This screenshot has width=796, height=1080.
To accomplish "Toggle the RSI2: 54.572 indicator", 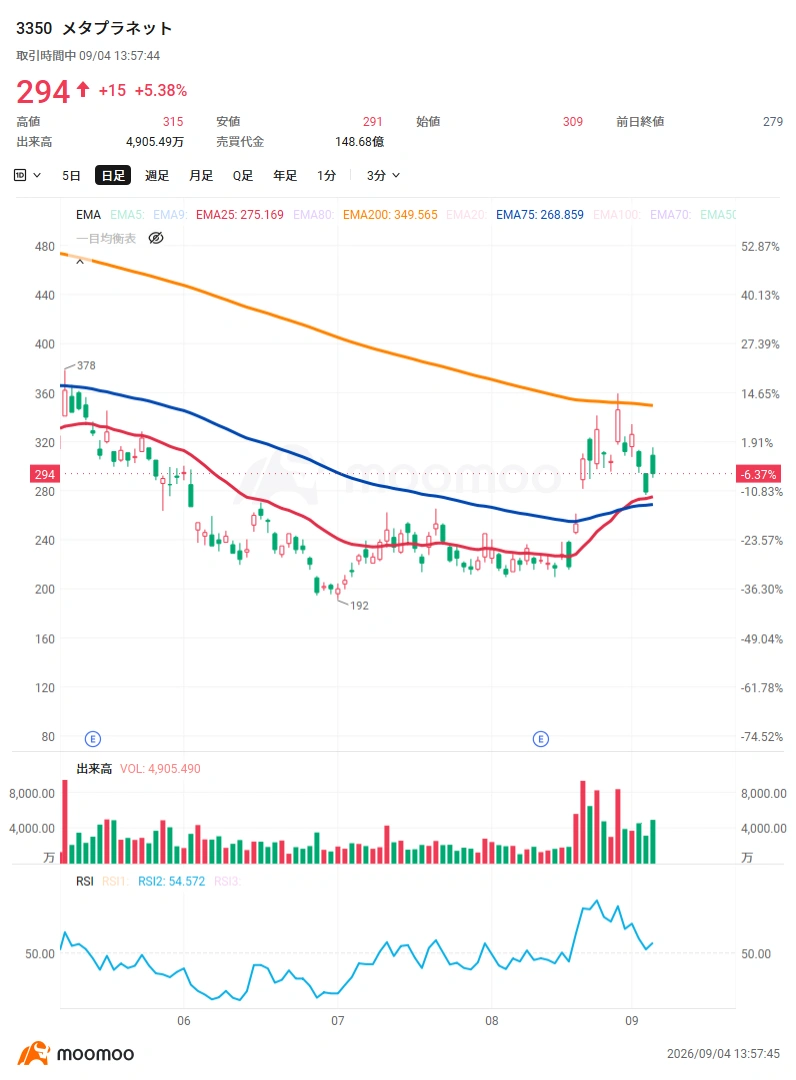I will (x=171, y=882).
